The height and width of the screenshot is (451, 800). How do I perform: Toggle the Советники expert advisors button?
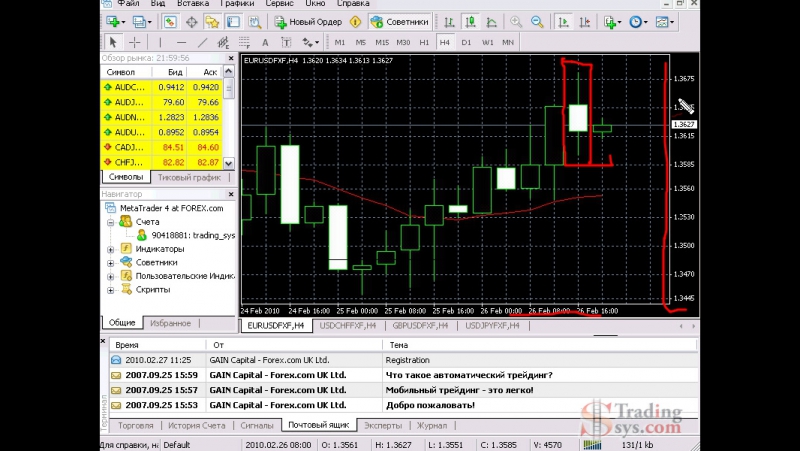pos(400,22)
